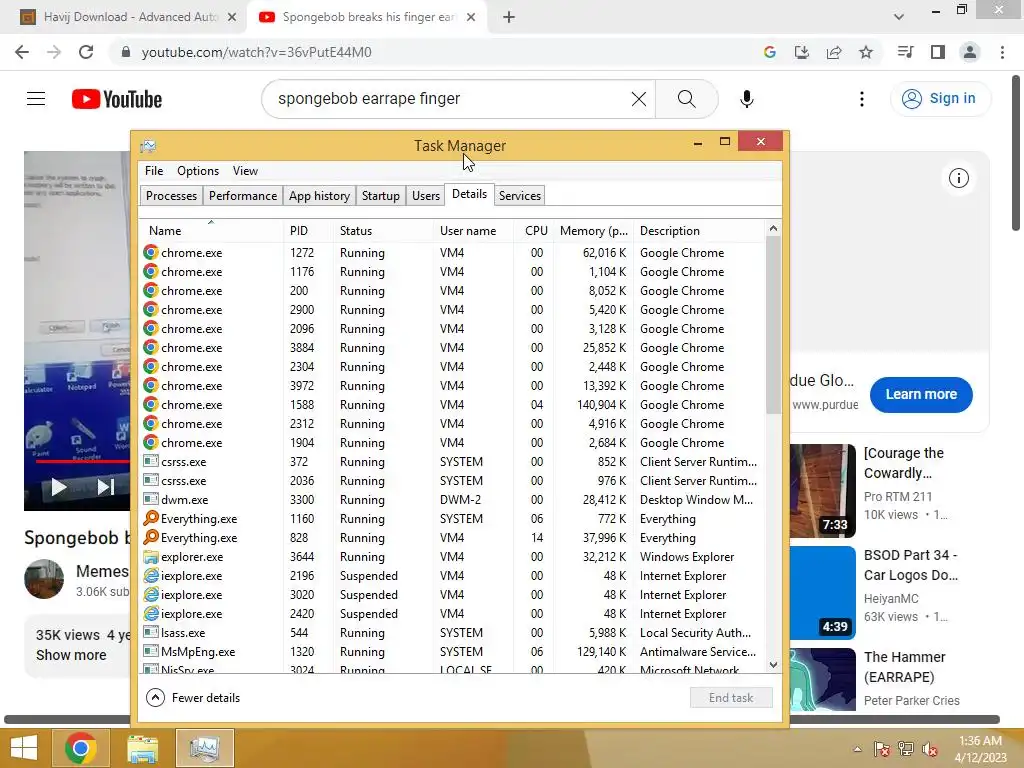1024x768 pixels.
Task: Install app via address bar download icon
Action: click(802, 52)
